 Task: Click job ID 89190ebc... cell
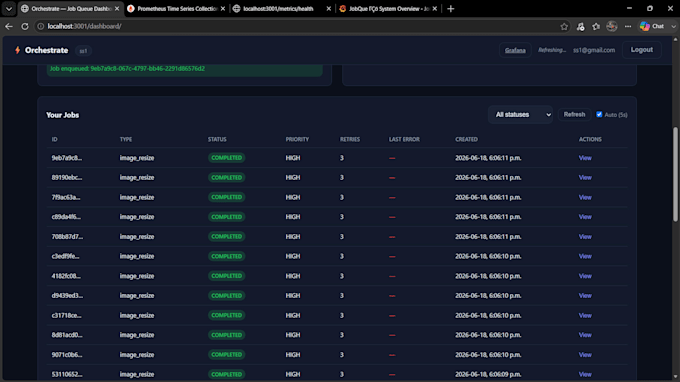pos(67,177)
